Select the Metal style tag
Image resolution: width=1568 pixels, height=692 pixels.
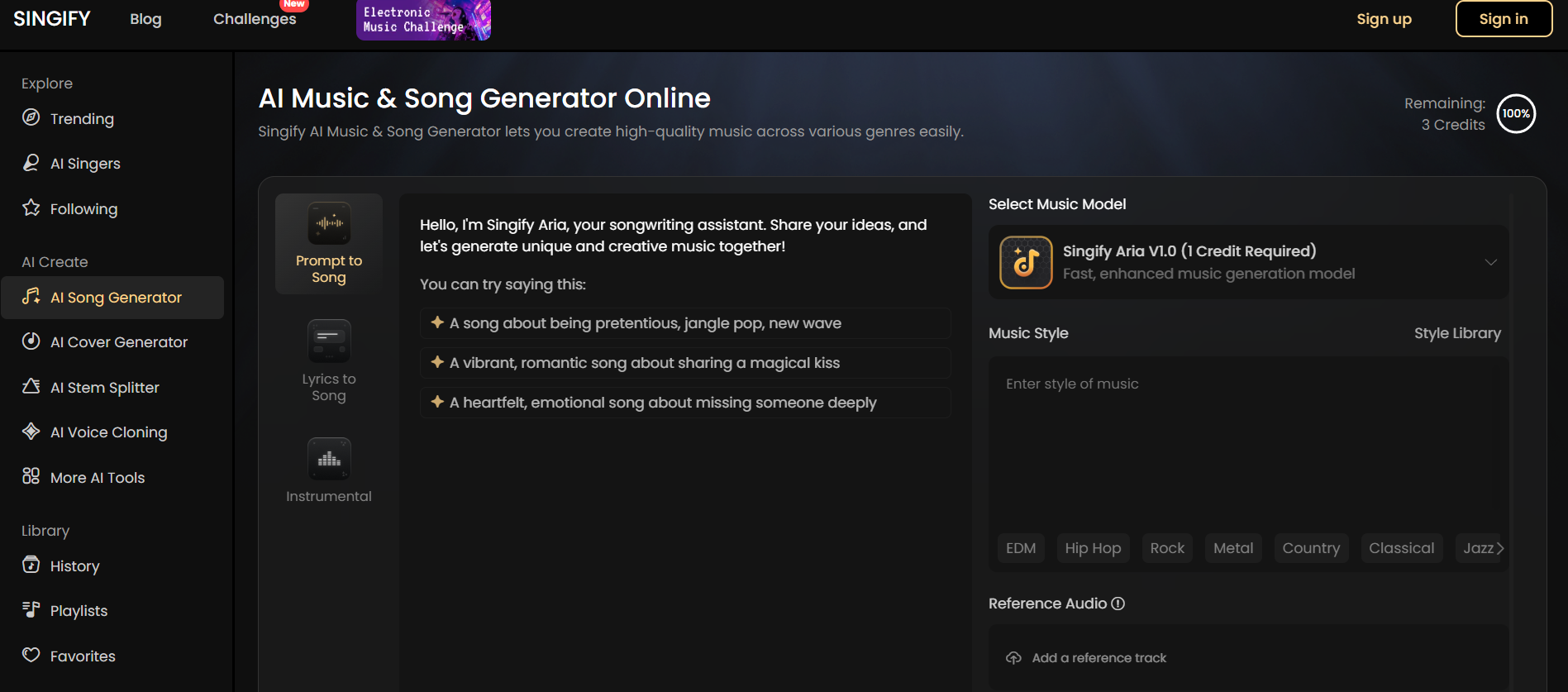1233,548
